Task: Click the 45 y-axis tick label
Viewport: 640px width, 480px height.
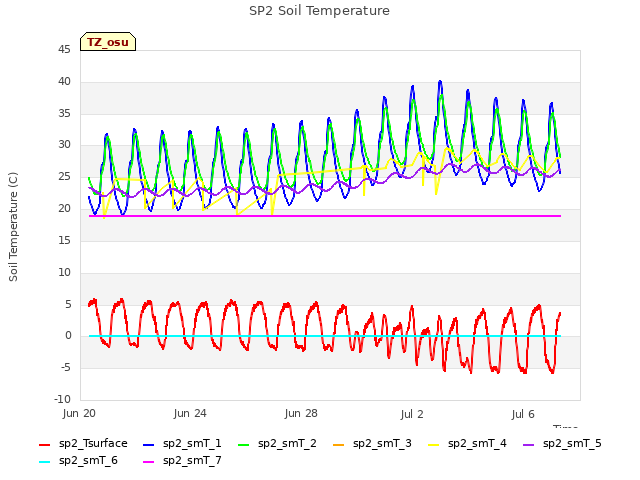Action: [64, 50]
